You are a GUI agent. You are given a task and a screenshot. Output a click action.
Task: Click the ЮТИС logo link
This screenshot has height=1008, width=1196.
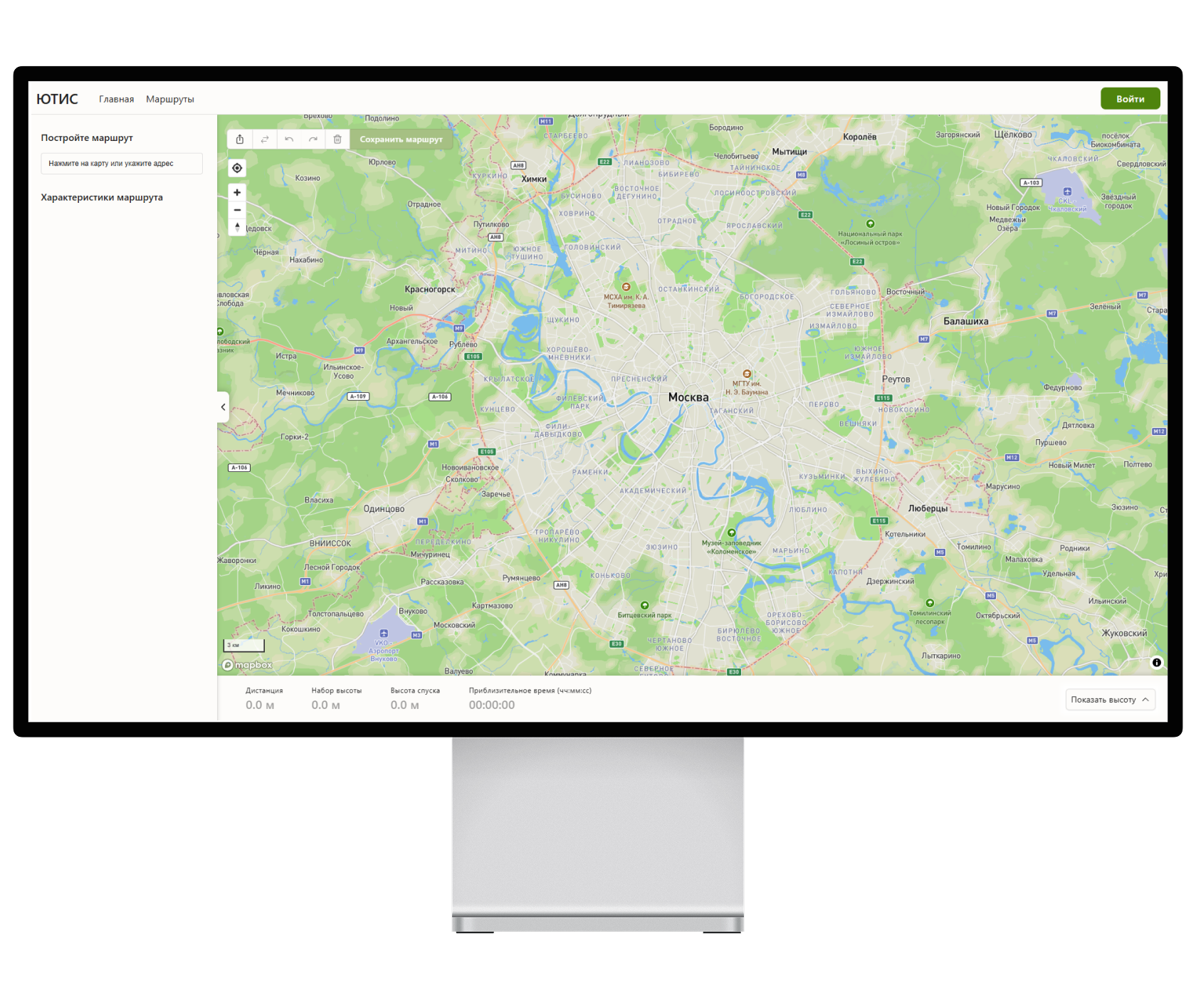pyautogui.click(x=58, y=99)
